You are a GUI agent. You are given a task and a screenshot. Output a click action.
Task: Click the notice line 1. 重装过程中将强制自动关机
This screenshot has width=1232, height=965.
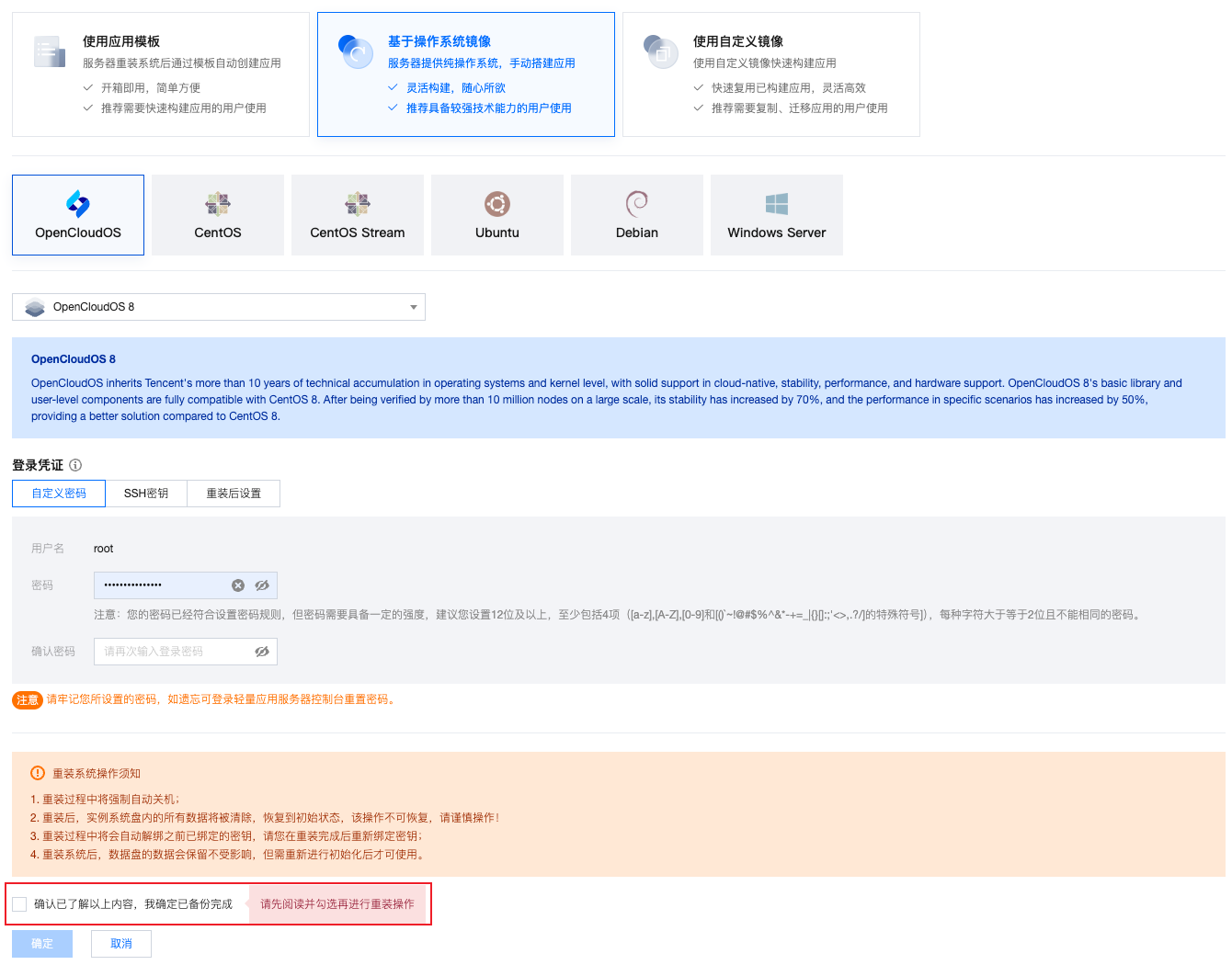pyautogui.click(x=105, y=800)
